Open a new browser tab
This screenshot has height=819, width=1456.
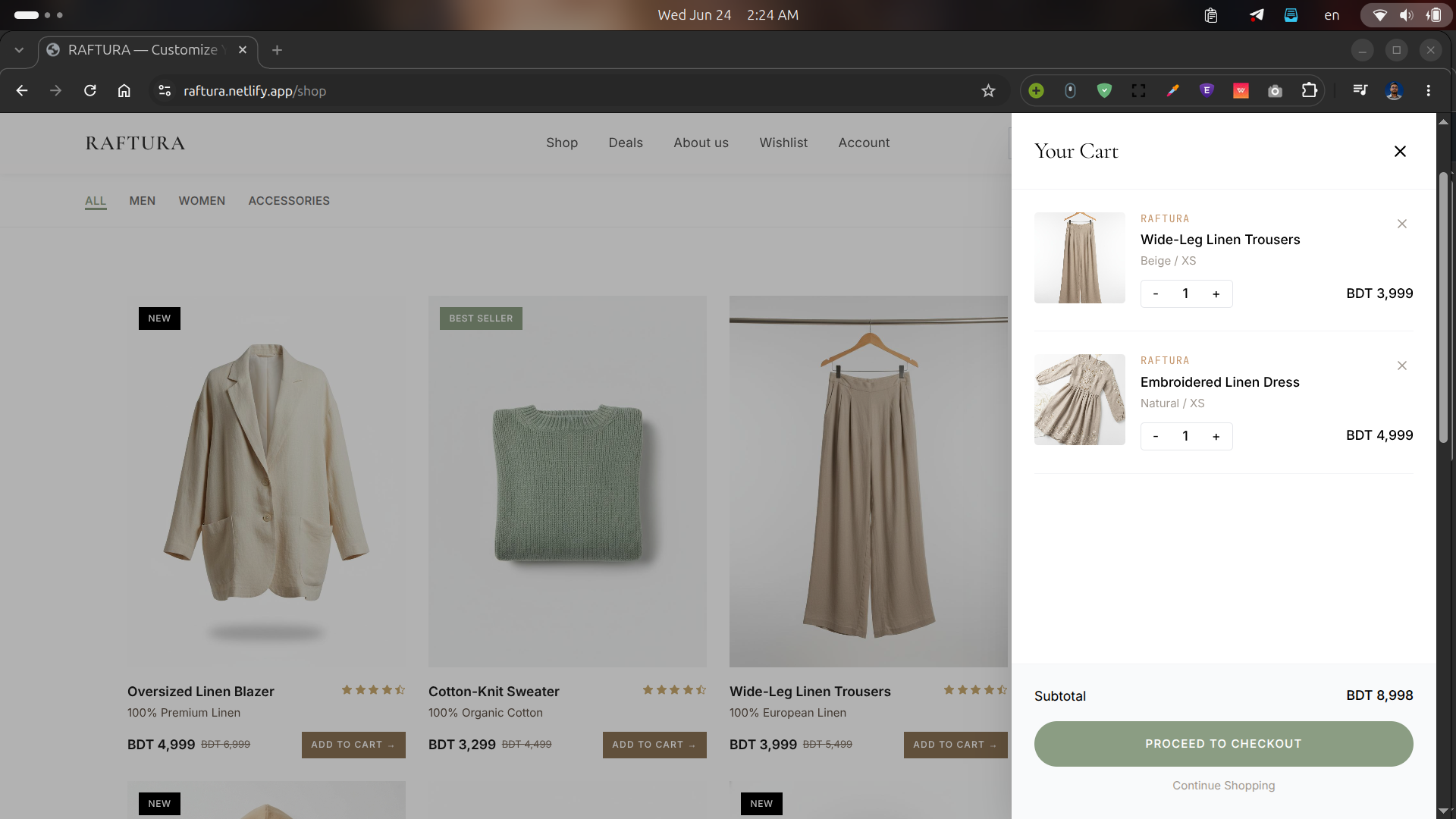(x=277, y=50)
